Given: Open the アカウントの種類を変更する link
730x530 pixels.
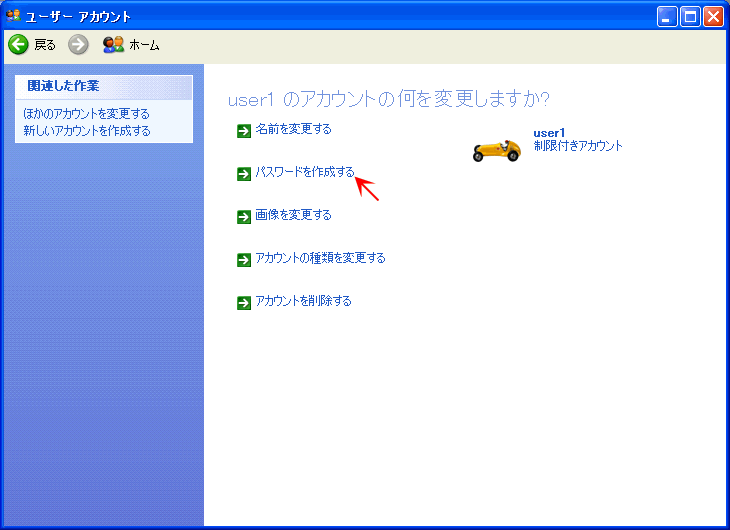Looking at the screenshot, I should coord(320,258).
